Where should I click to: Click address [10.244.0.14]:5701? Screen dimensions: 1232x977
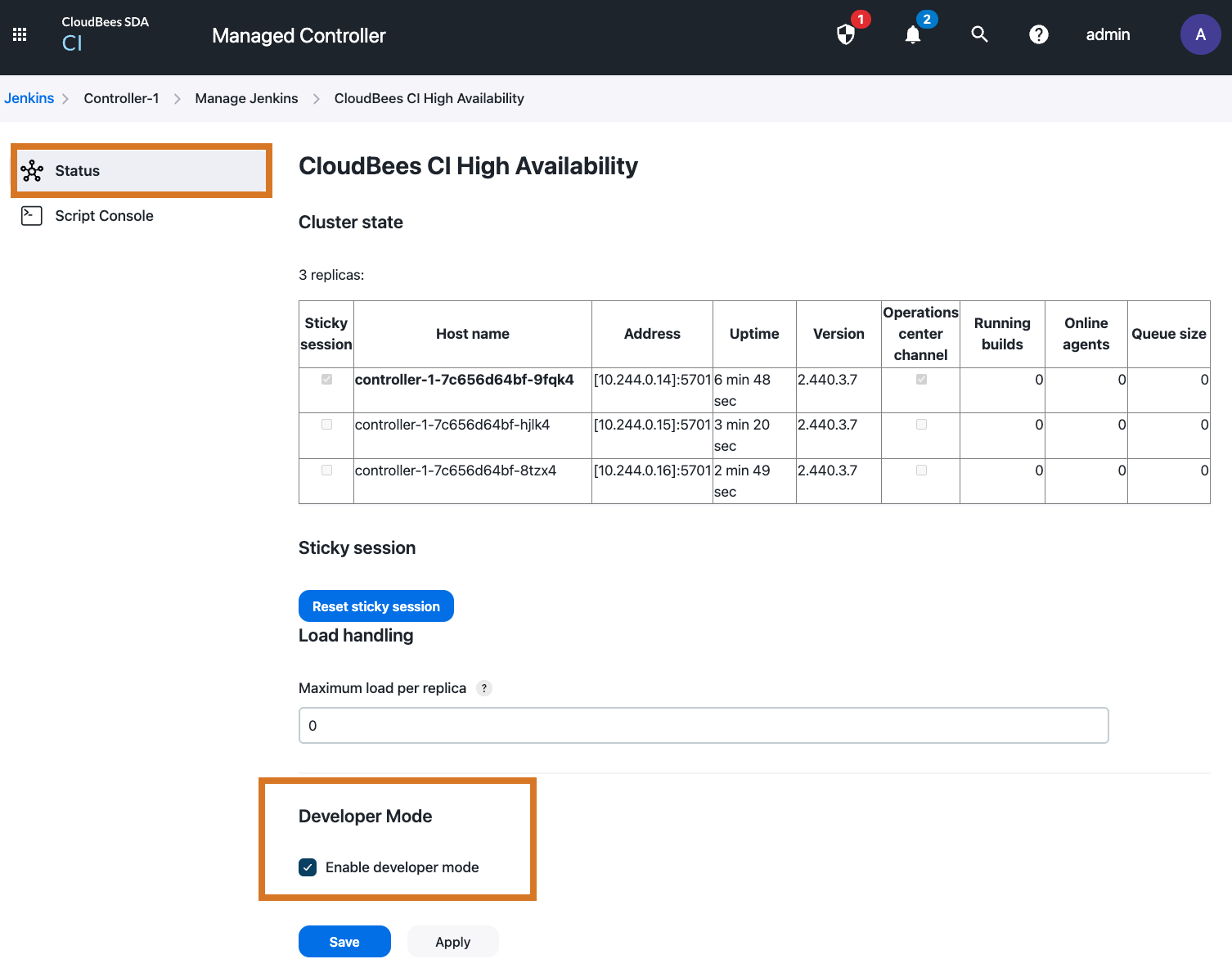(653, 380)
